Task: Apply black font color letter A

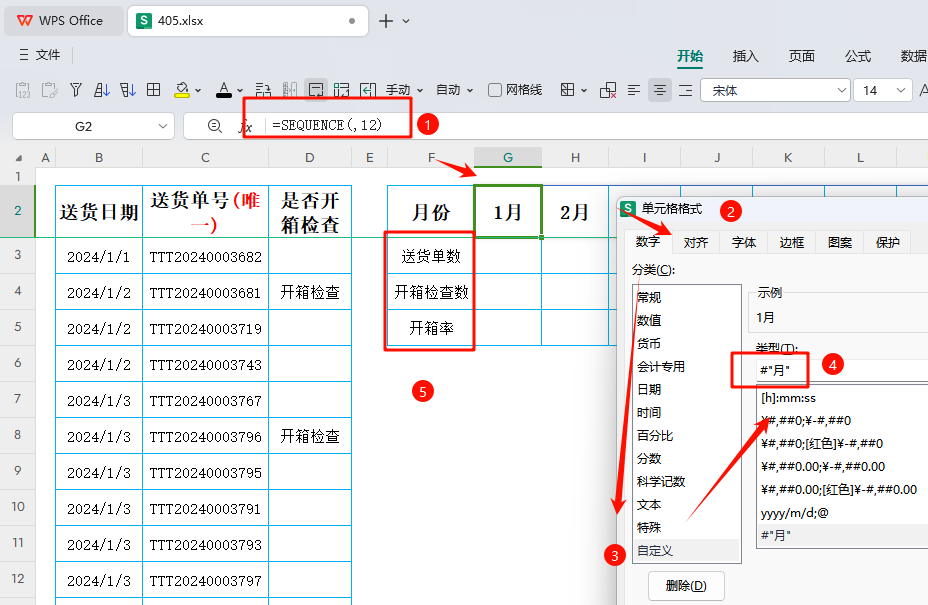Action: pyautogui.click(x=224, y=90)
